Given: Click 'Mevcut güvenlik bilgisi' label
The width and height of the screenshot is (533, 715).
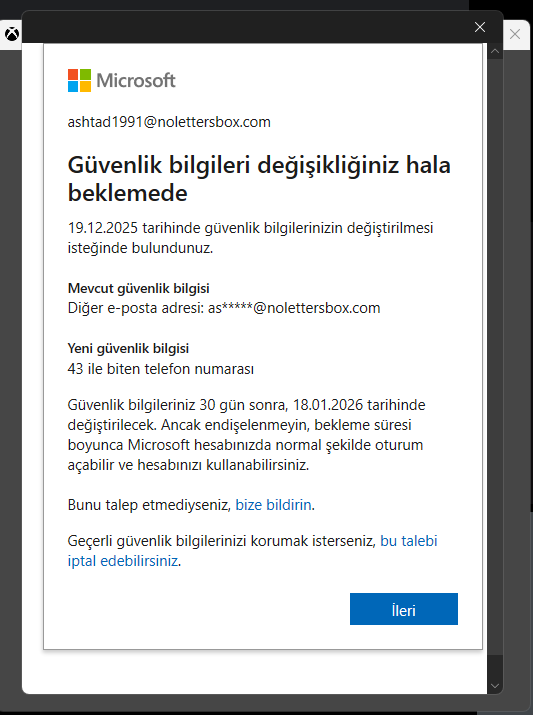Looking at the screenshot, I should [x=139, y=288].
